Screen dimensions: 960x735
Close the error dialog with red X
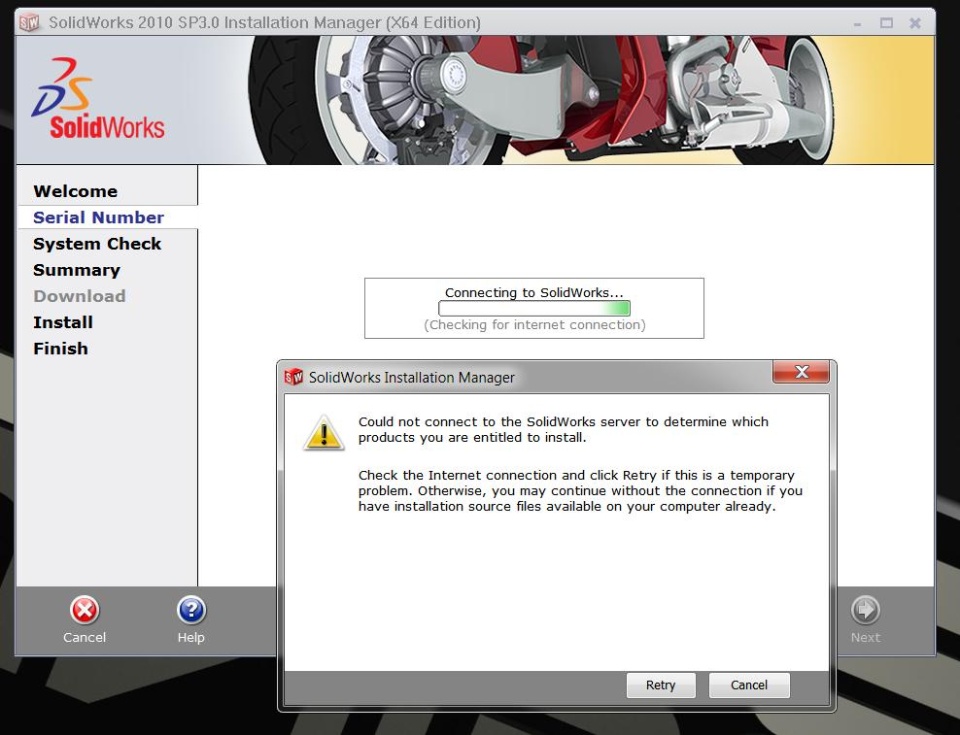coord(801,372)
